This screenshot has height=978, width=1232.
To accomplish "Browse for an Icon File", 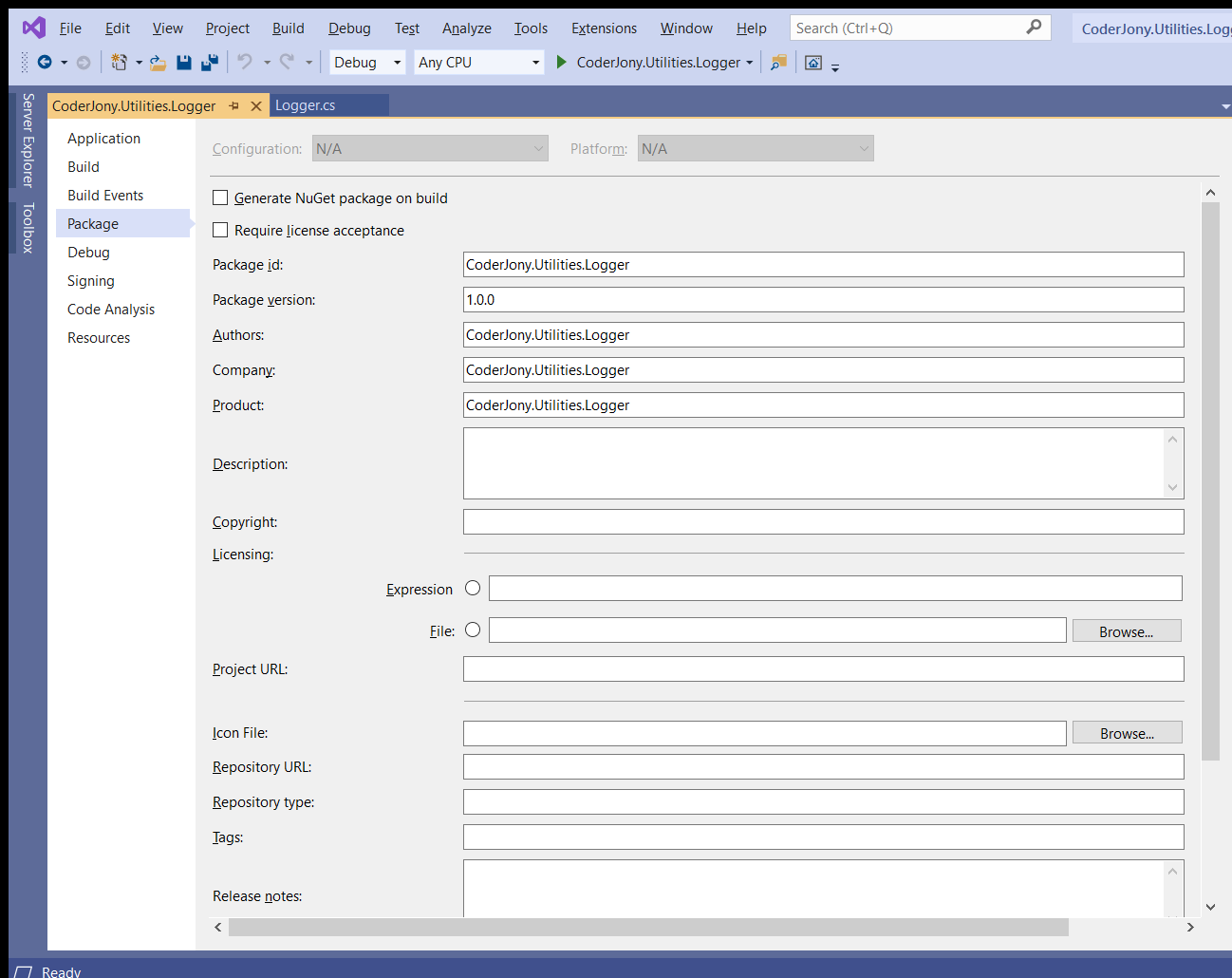I will click(x=1128, y=733).
